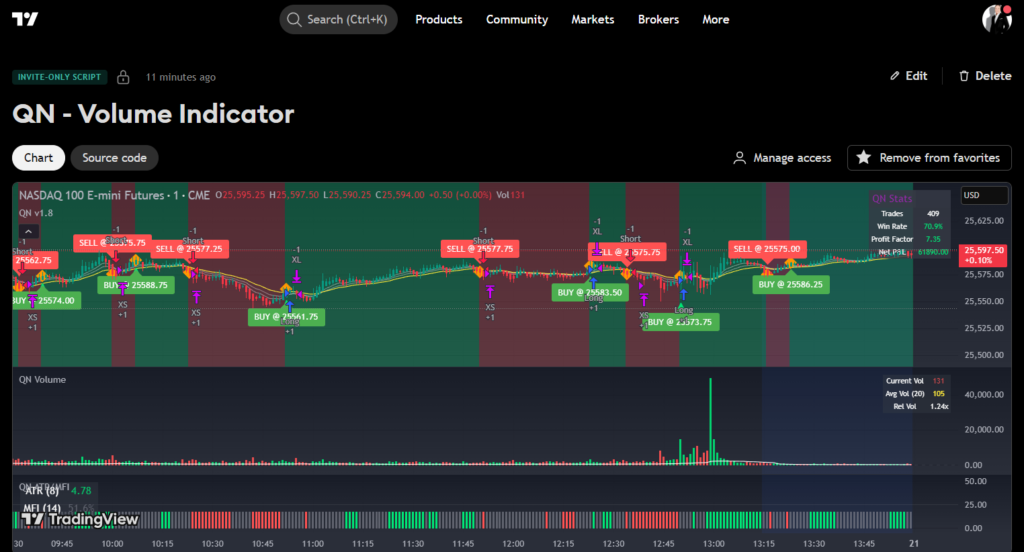
Task: Switch to the Chart tab
Action: 39,158
